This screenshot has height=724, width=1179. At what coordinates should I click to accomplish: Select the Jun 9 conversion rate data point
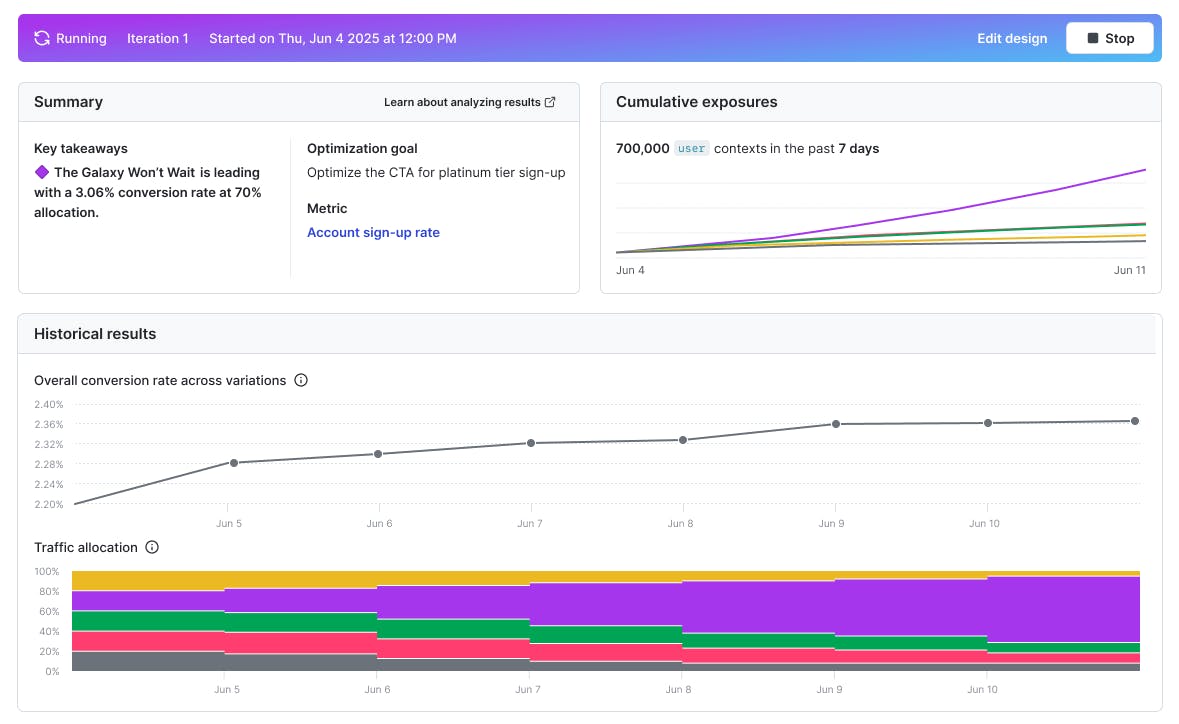(x=835, y=424)
